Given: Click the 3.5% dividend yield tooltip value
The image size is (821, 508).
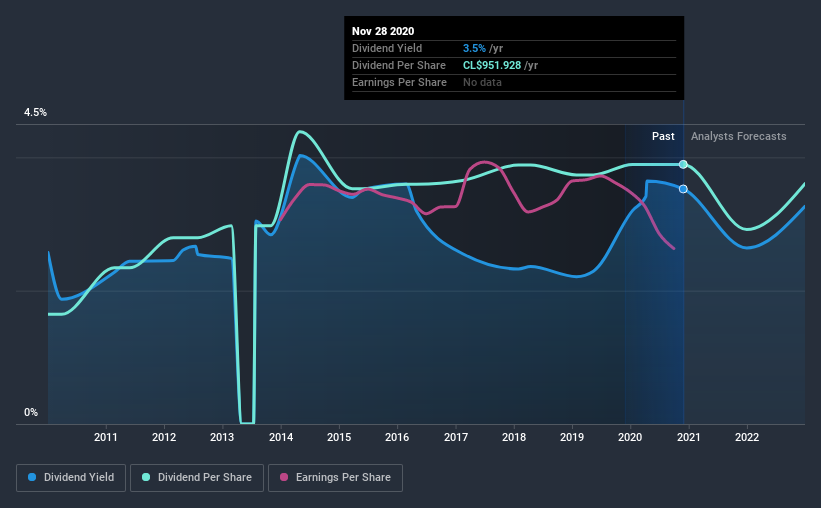Looking at the screenshot, I should [x=474, y=48].
